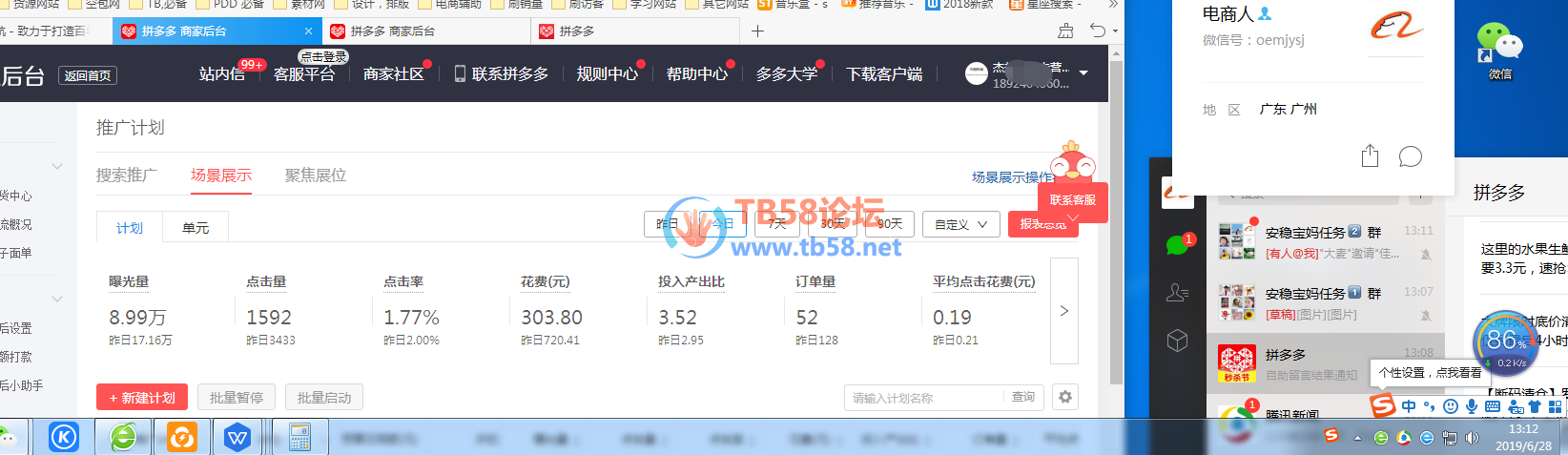
Task: Toggle Sogou 中 Chinese/English mode
Action: (1409, 406)
